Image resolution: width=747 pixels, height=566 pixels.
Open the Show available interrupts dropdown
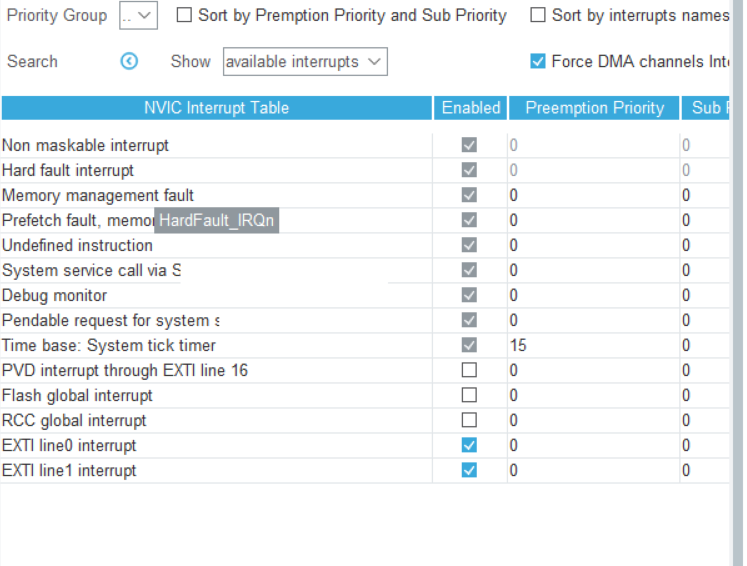coord(305,62)
